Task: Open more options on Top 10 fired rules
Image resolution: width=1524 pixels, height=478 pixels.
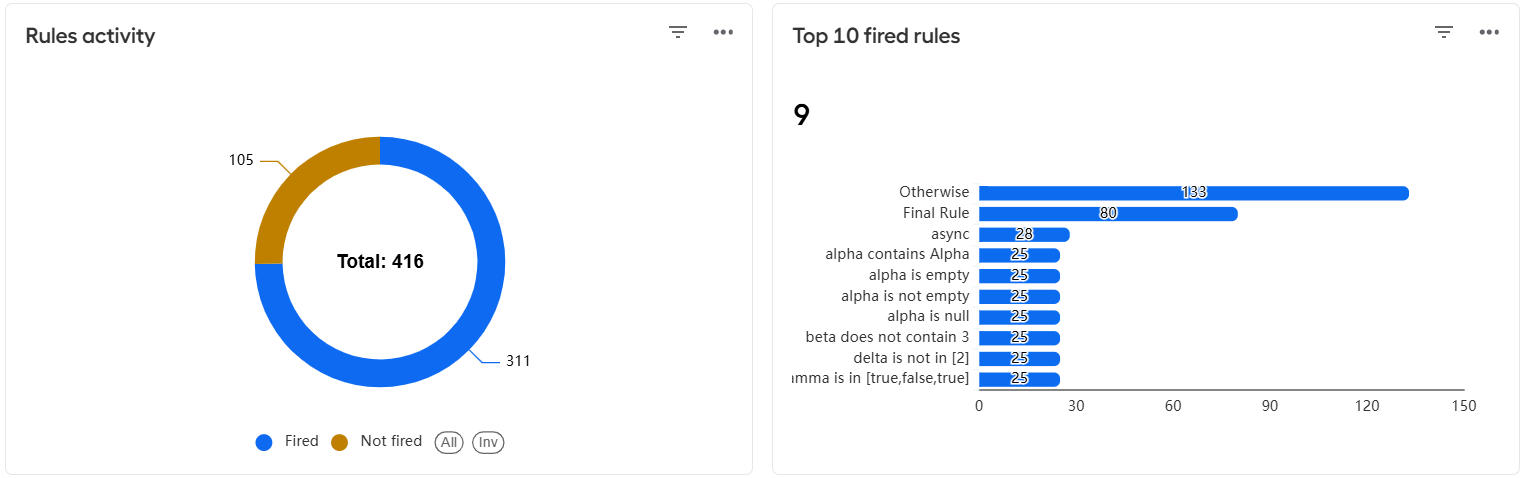Action: tap(1489, 32)
